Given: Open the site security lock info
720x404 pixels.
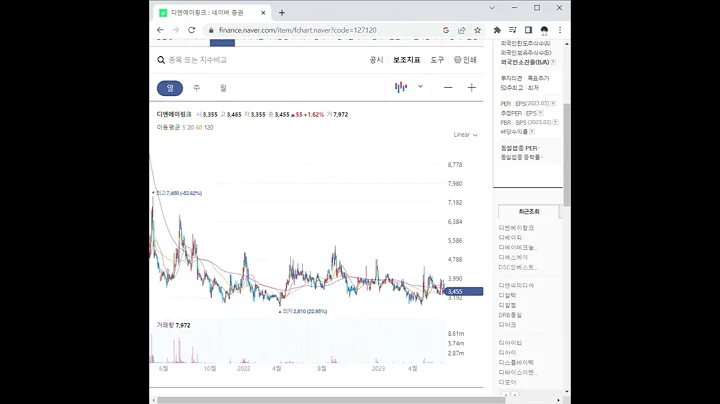Looking at the screenshot, I should (211, 30).
